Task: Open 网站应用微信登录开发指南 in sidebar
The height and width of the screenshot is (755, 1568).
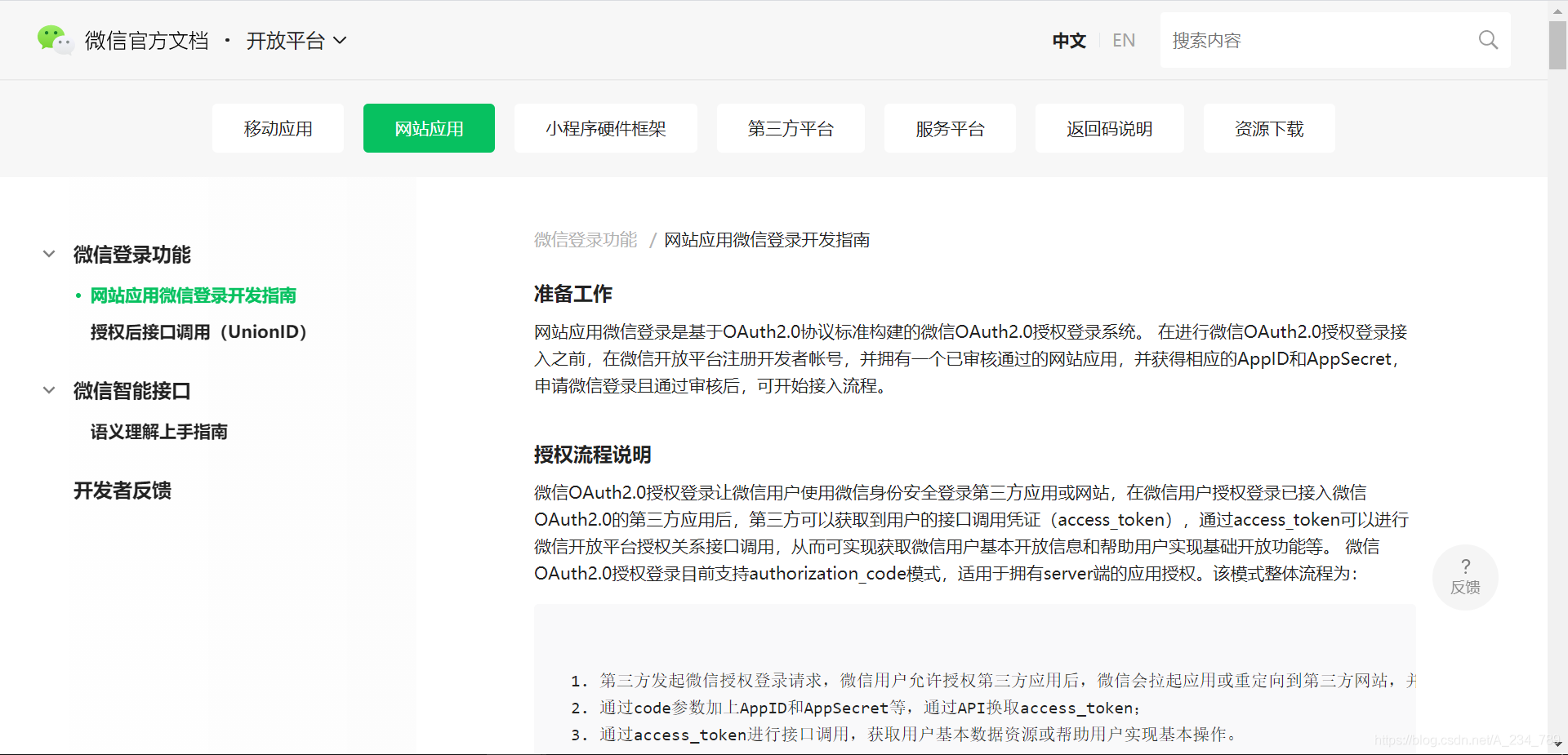Action: point(193,295)
